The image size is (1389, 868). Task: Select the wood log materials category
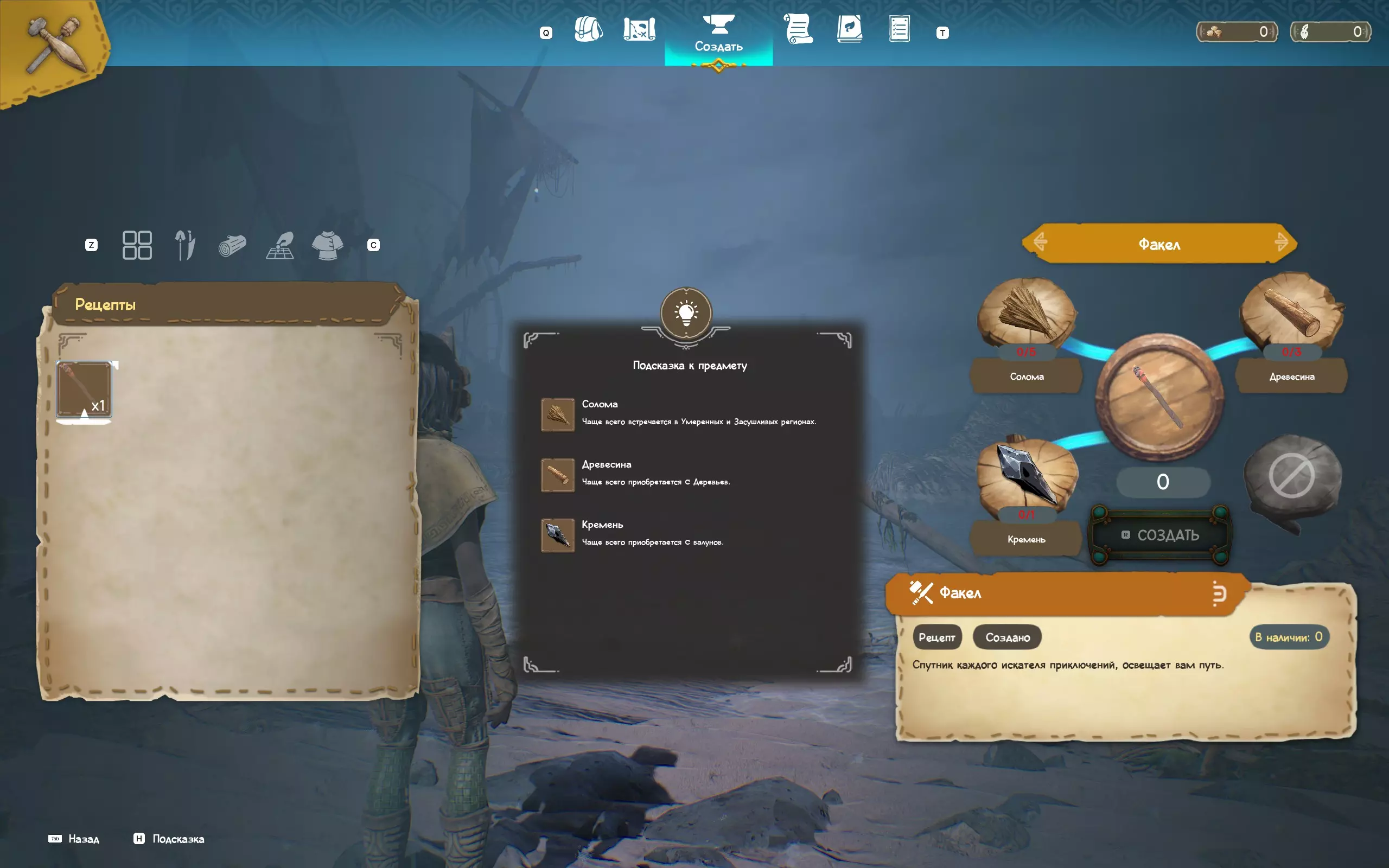coord(232,246)
